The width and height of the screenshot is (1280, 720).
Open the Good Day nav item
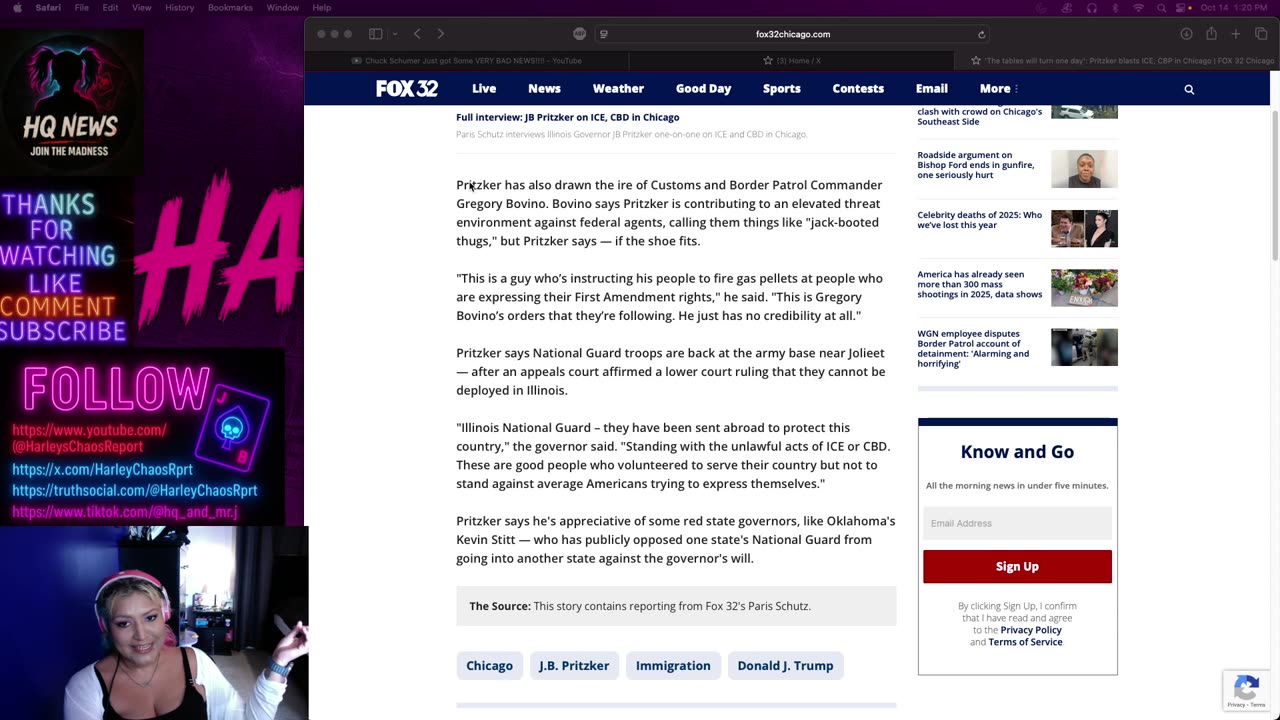[x=703, y=89]
